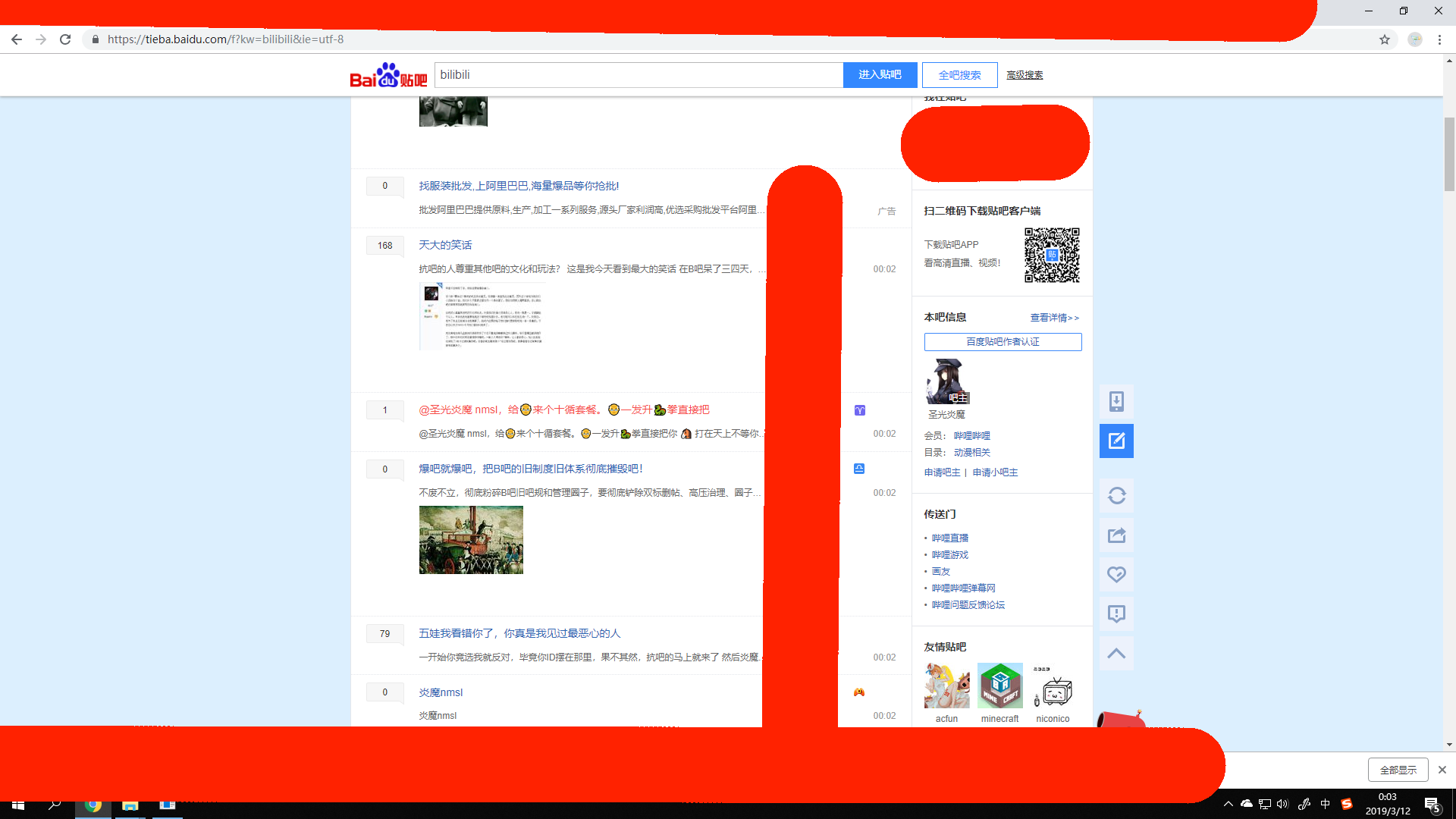Viewport: 1456px width, 819px height.
Task: Click the share icon in floating sidebar
Action: 1116,535
